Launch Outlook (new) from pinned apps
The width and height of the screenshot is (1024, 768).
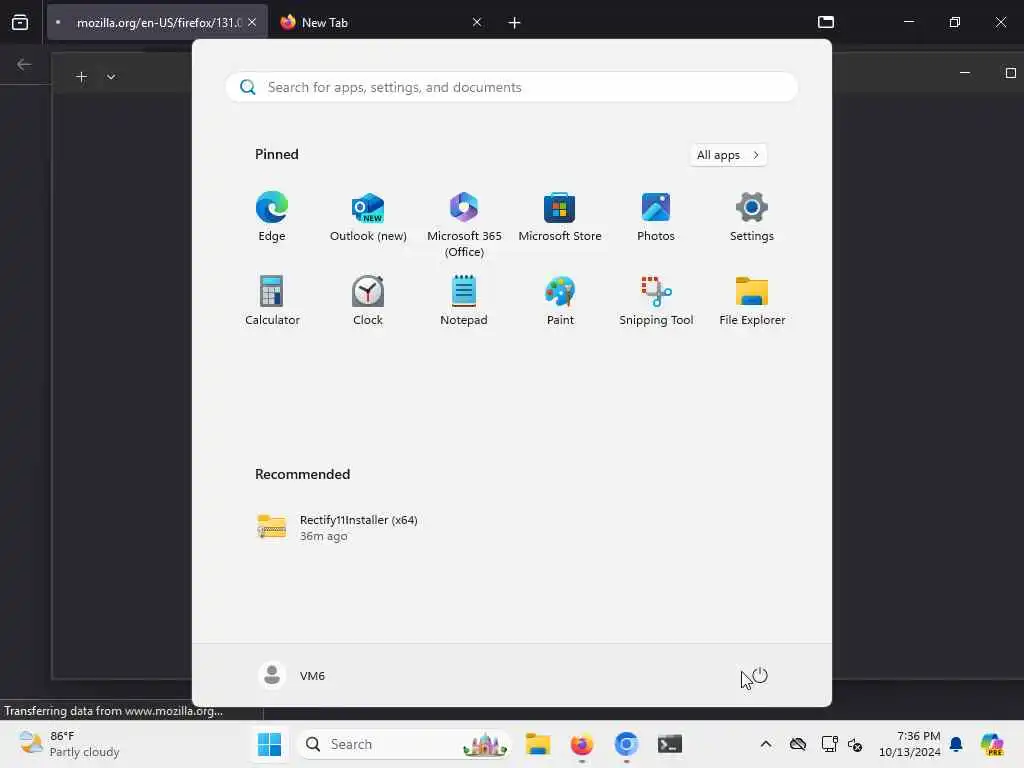[x=368, y=217]
